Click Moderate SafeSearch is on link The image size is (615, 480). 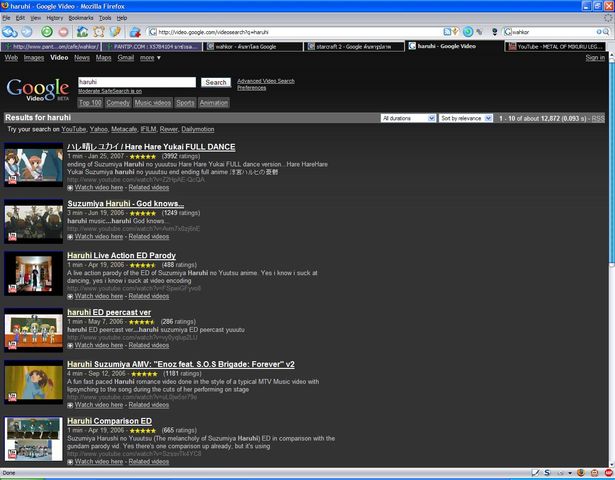pos(110,91)
